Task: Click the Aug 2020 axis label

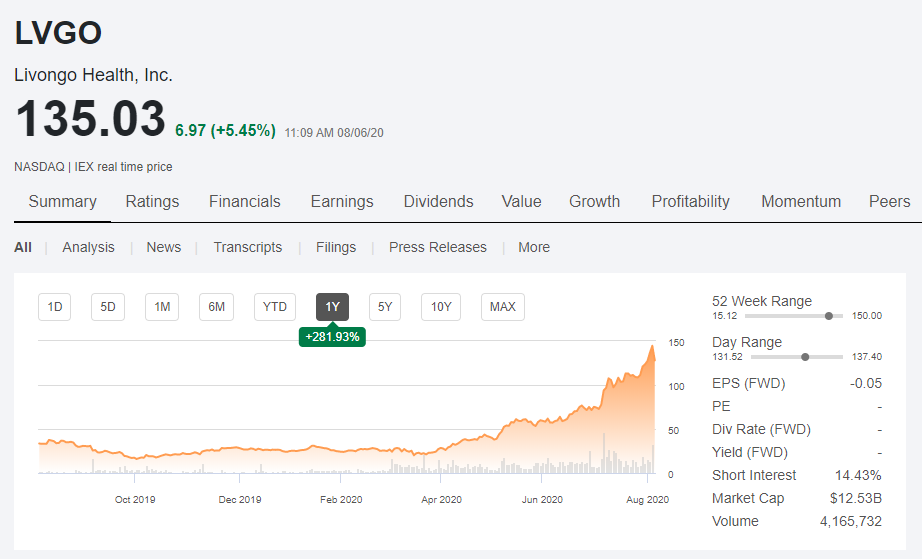Action: click(647, 500)
